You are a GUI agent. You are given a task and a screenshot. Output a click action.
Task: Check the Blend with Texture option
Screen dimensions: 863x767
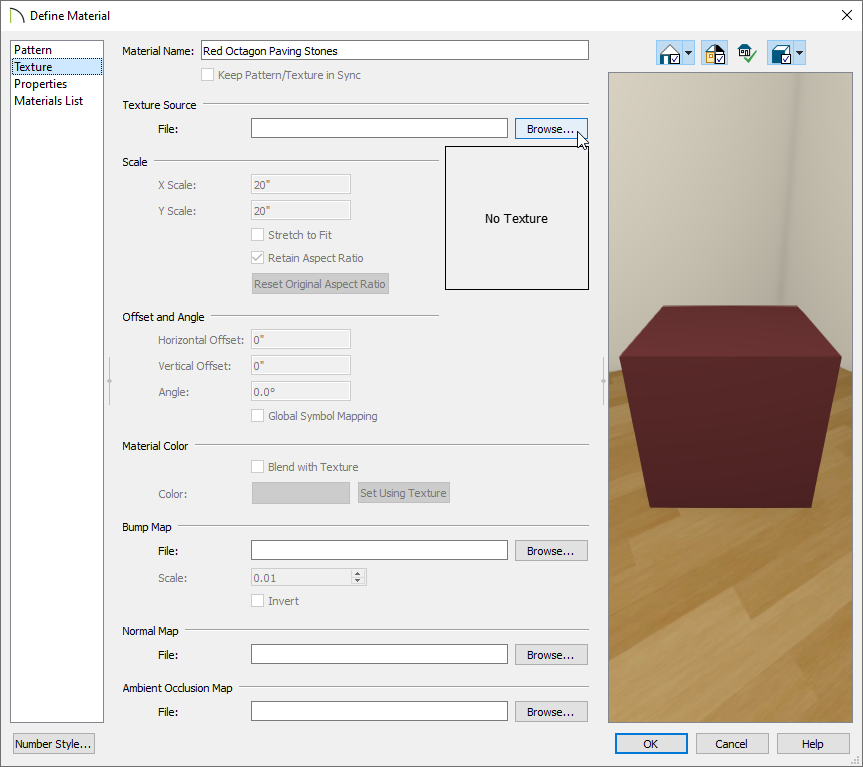(258, 466)
